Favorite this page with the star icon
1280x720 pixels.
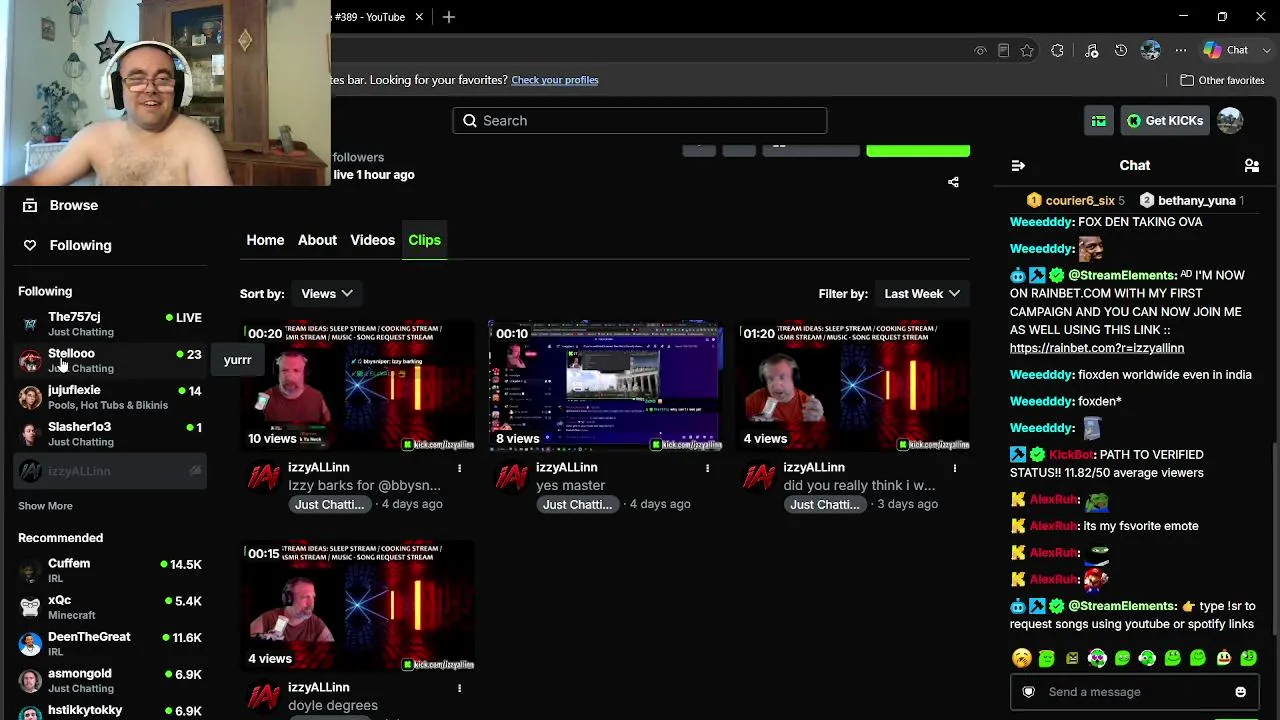[1027, 51]
